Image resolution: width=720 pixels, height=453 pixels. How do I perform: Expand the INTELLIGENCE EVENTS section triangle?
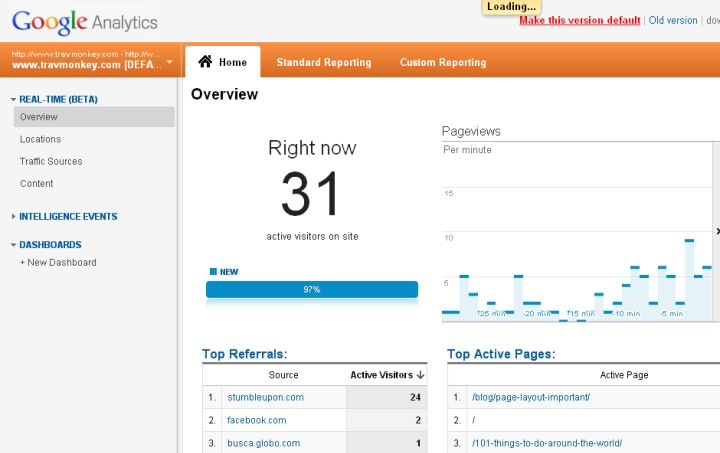point(13,216)
